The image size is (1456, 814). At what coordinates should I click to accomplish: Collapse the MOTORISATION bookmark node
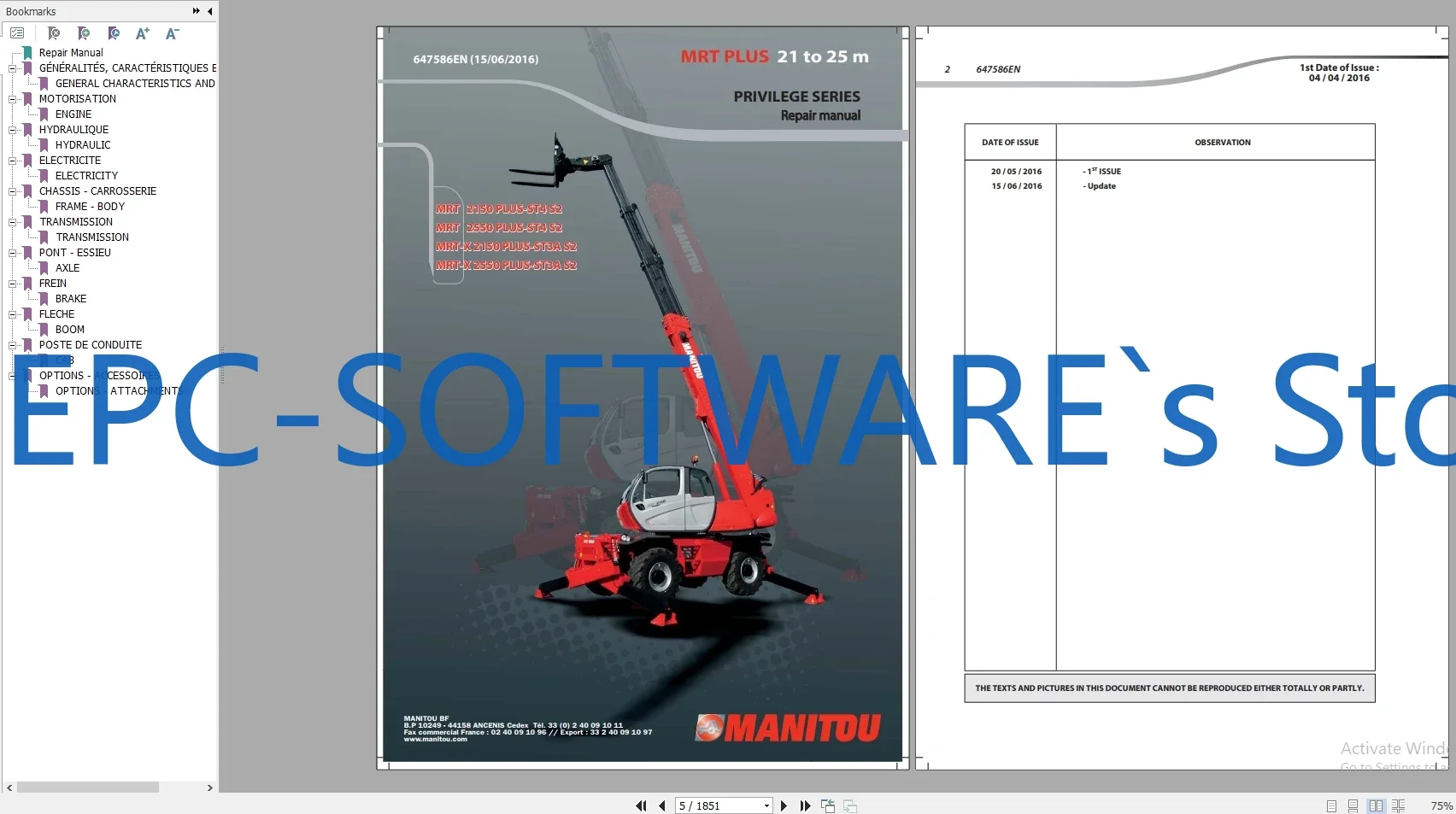12,99
